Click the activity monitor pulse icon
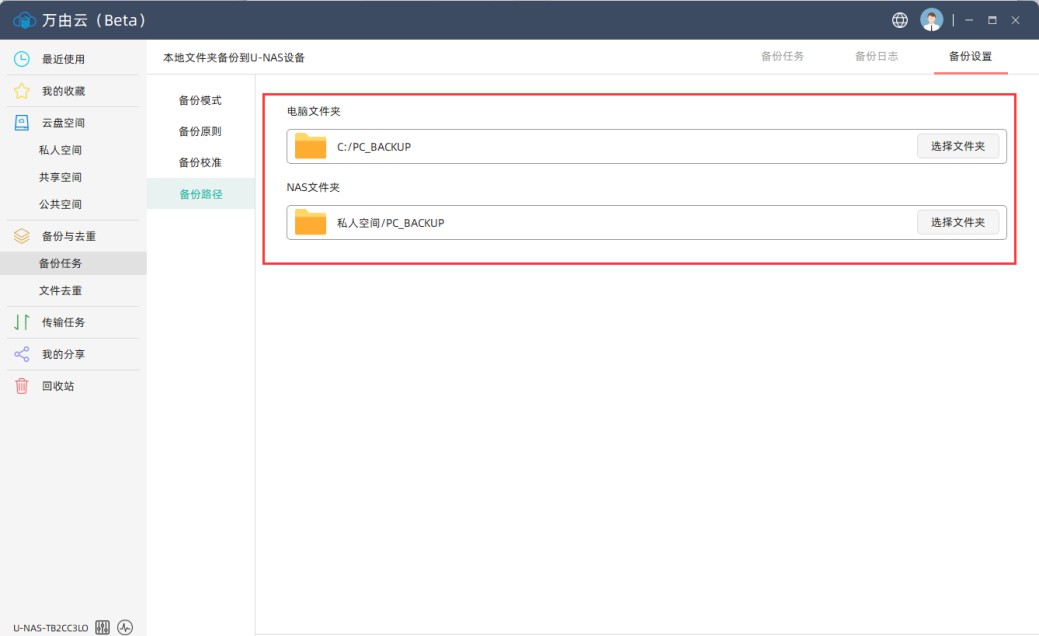1039x636 pixels. pyautogui.click(x=124, y=627)
